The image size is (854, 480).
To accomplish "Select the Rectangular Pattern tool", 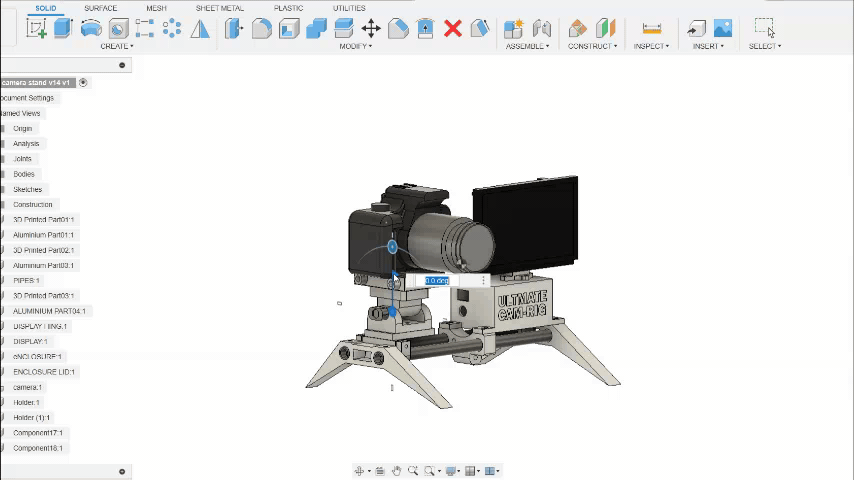I will [145, 28].
